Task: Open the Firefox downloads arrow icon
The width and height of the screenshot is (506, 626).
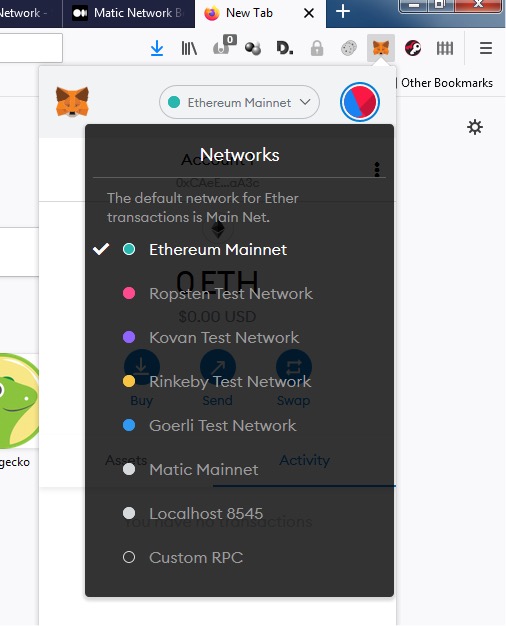Action: tap(157, 48)
